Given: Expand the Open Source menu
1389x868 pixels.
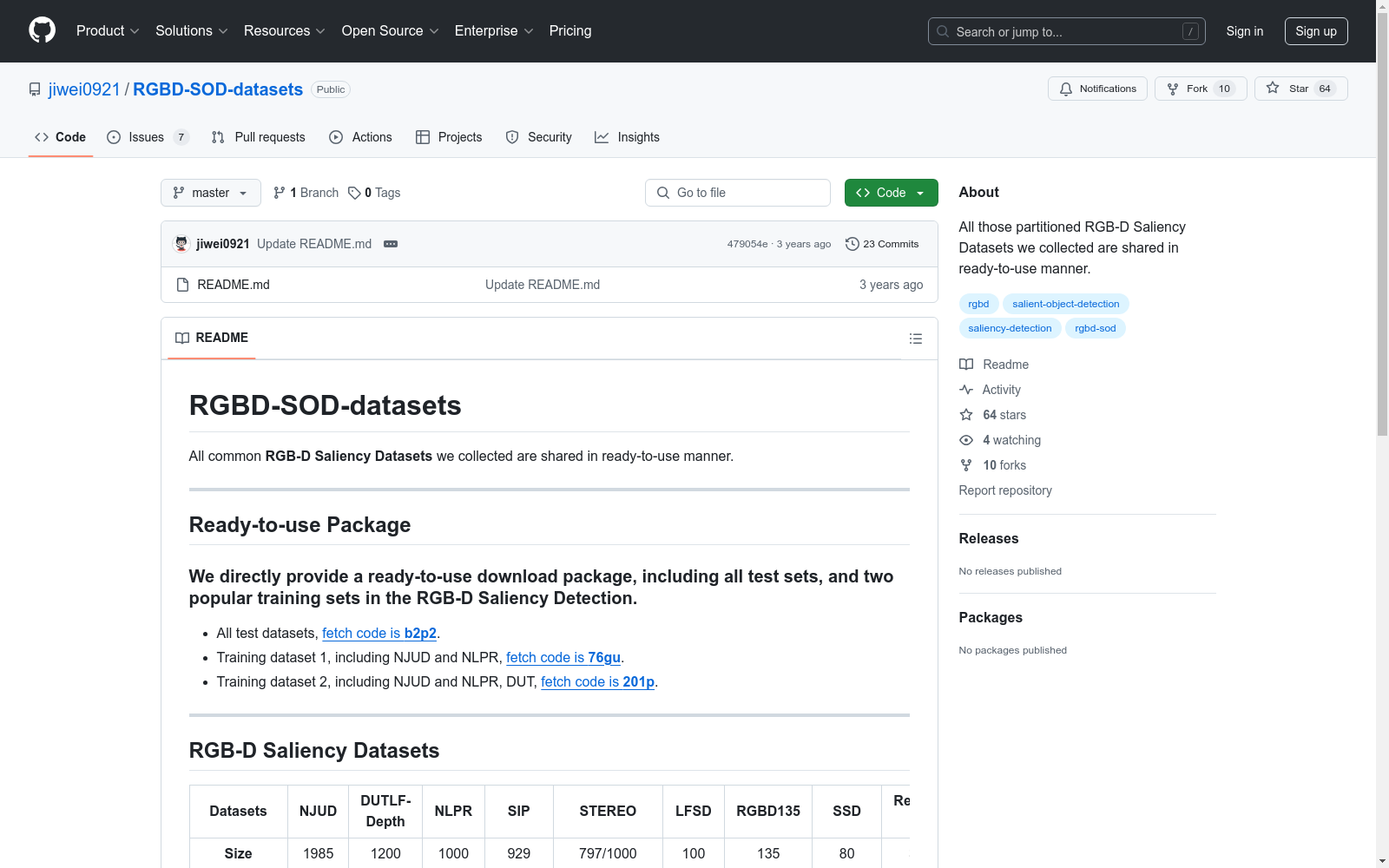Looking at the screenshot, I should click(391, 30).
